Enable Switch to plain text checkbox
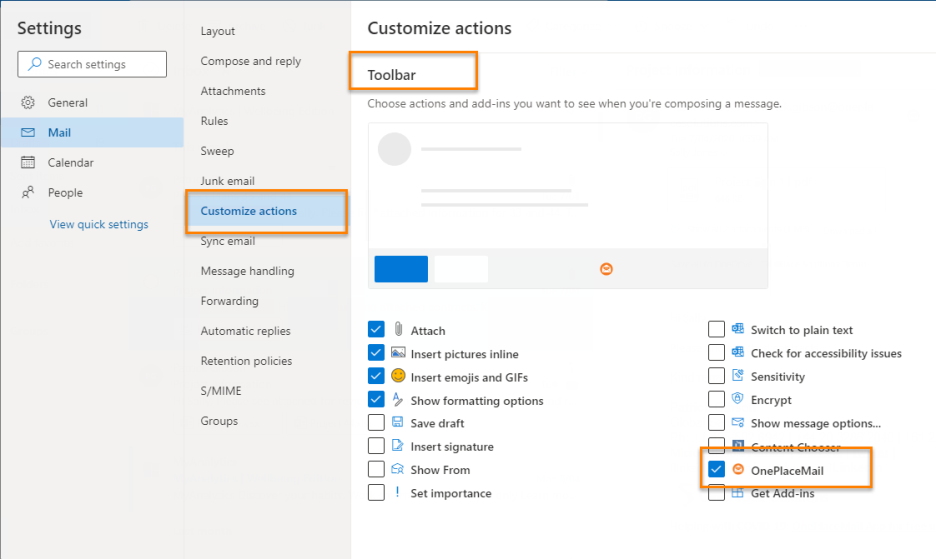Image resolution: width=936 pixels, height=559 pixels. (x=716, y=329)
